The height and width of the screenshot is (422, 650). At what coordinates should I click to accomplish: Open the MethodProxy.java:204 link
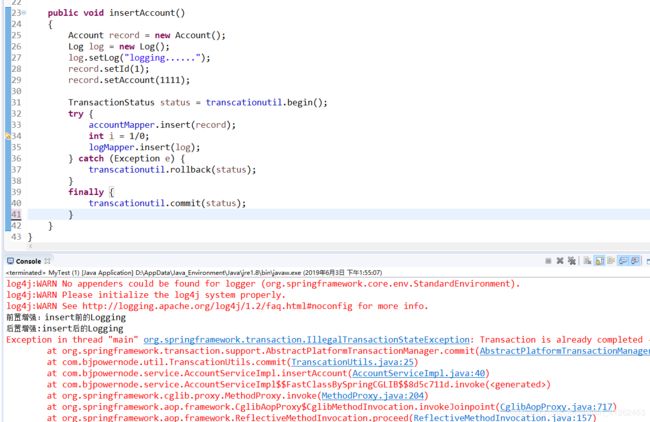(x=373, y=396)
